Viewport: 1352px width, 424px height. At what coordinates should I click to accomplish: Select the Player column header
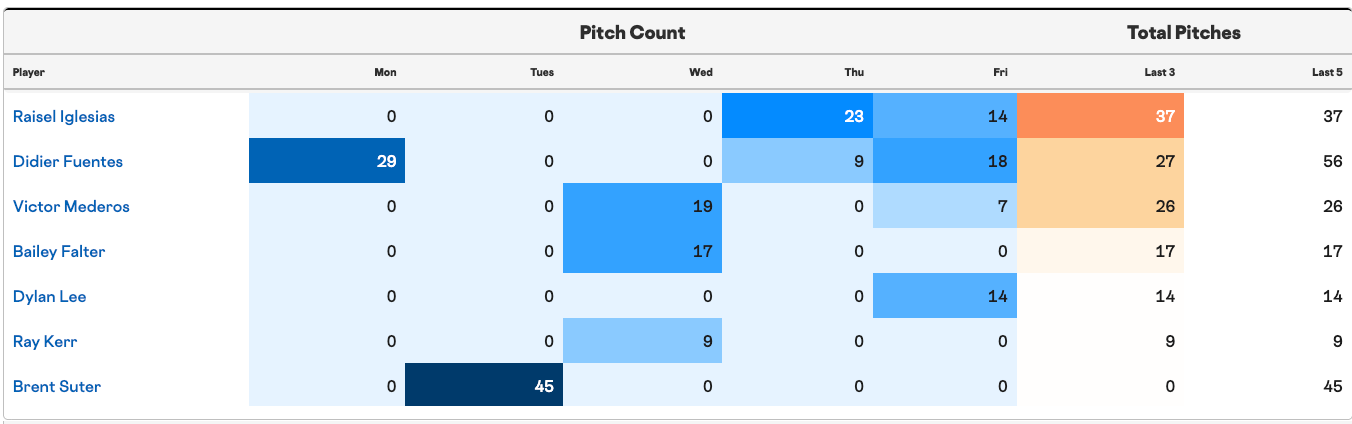(29, 72)
